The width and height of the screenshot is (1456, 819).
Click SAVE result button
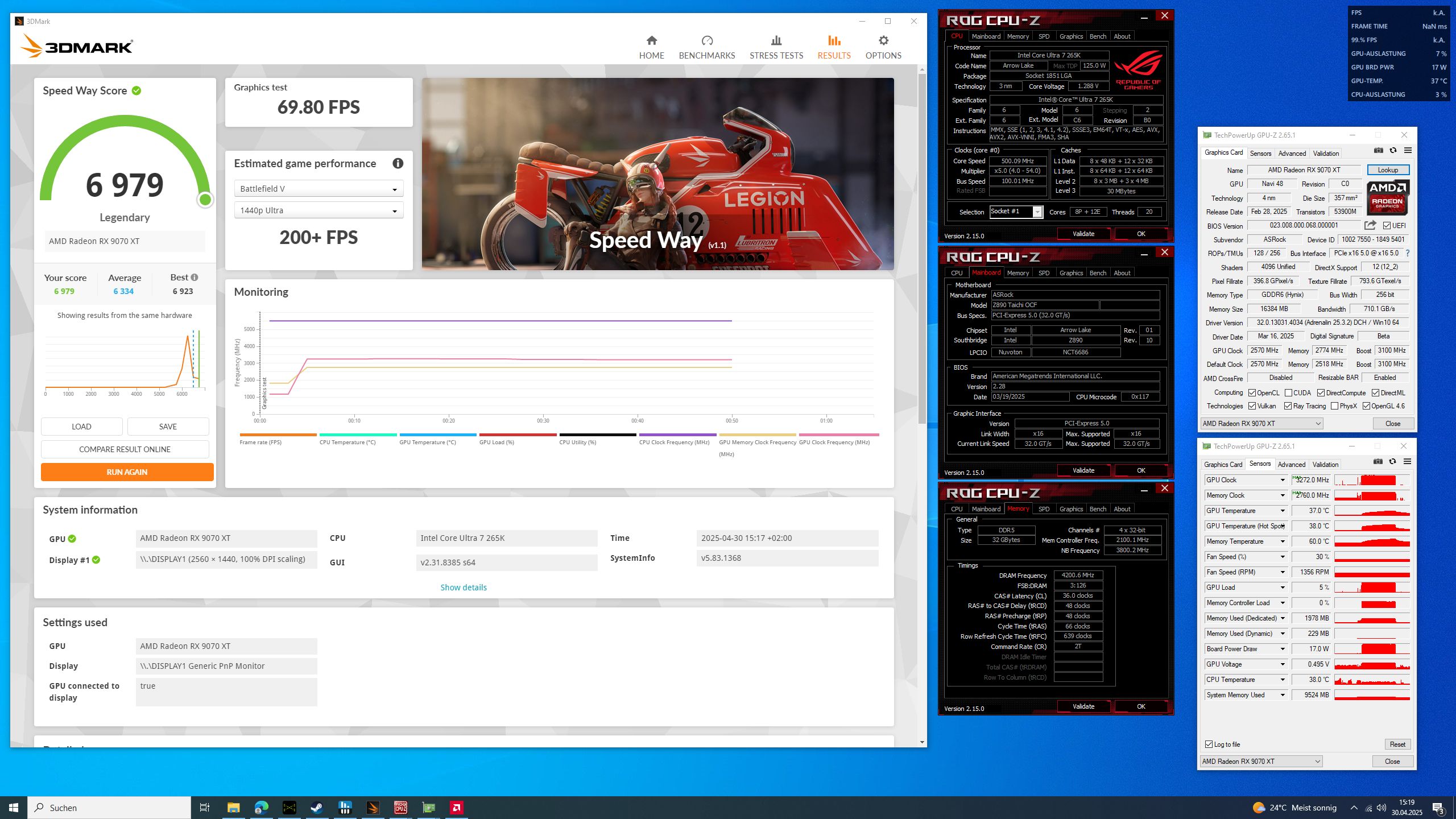point(168,427)
